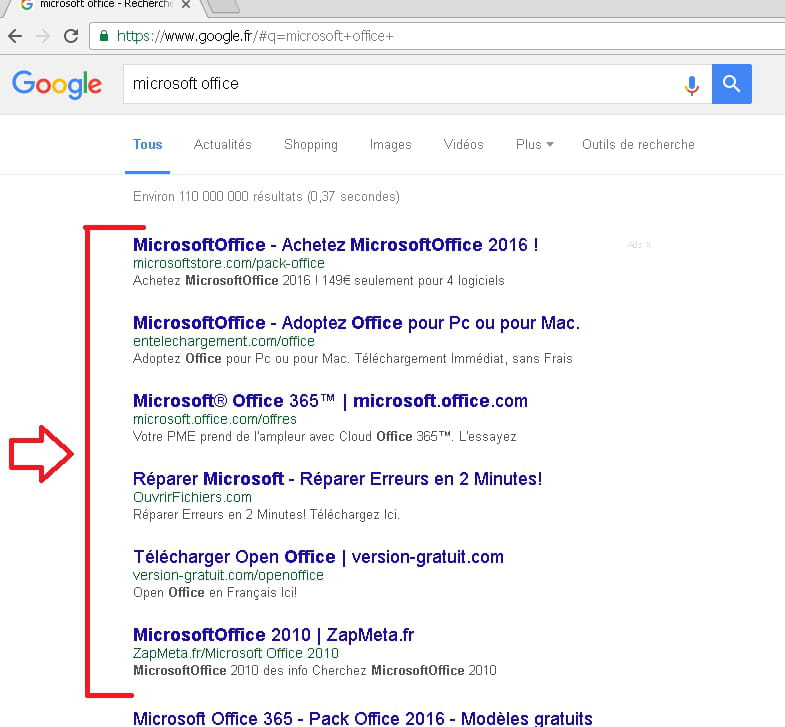Open 'Télécharger Open Office' result
Screen dimensions: 785x727
[x=318, y=557]
